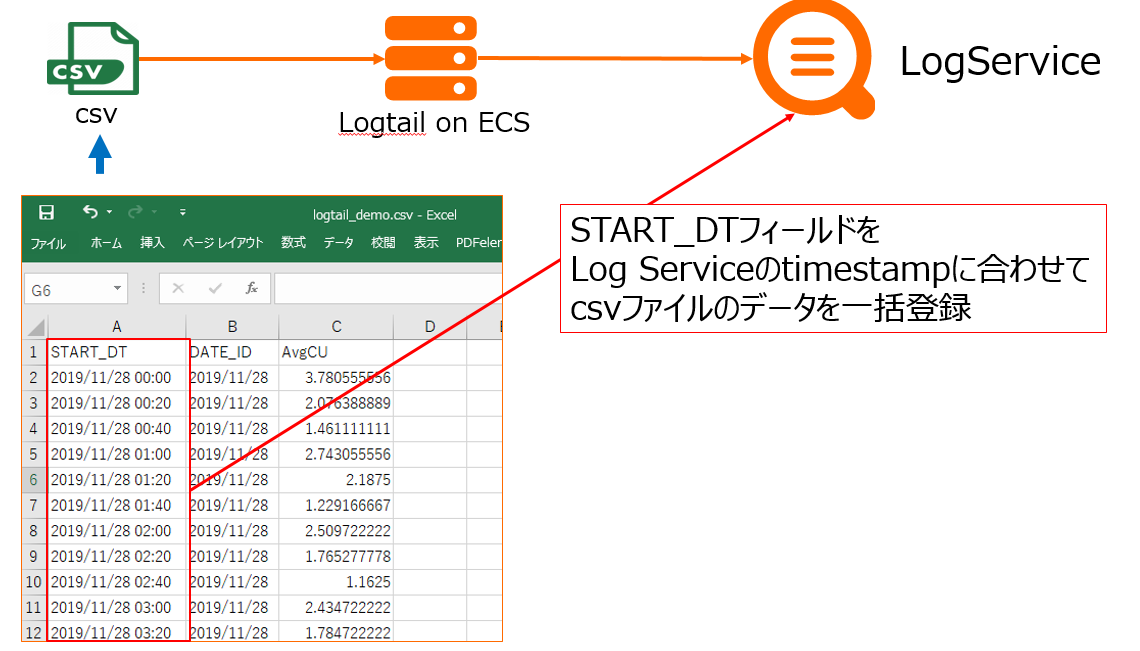Switch to the ページ レイアウト tab
Image resolution: width=1140 pixels, height=651 pixels.
(x=222, y=243)
